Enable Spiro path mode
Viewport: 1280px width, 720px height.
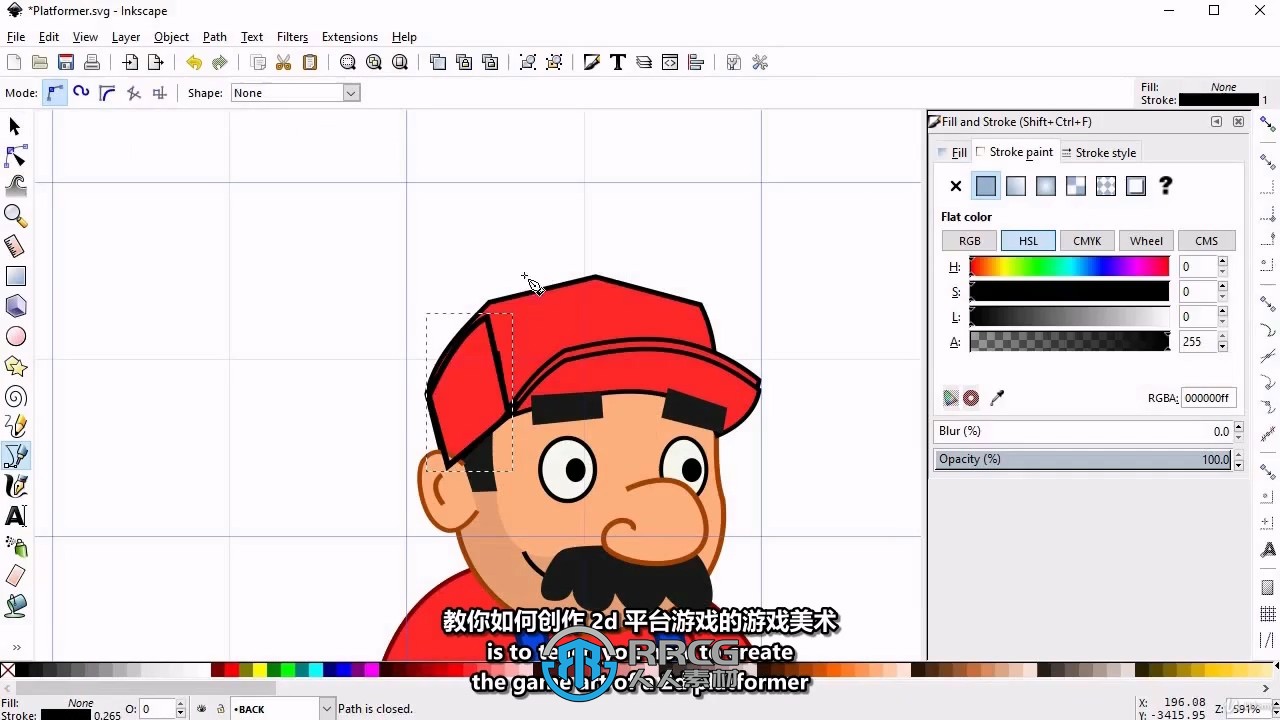81,93
